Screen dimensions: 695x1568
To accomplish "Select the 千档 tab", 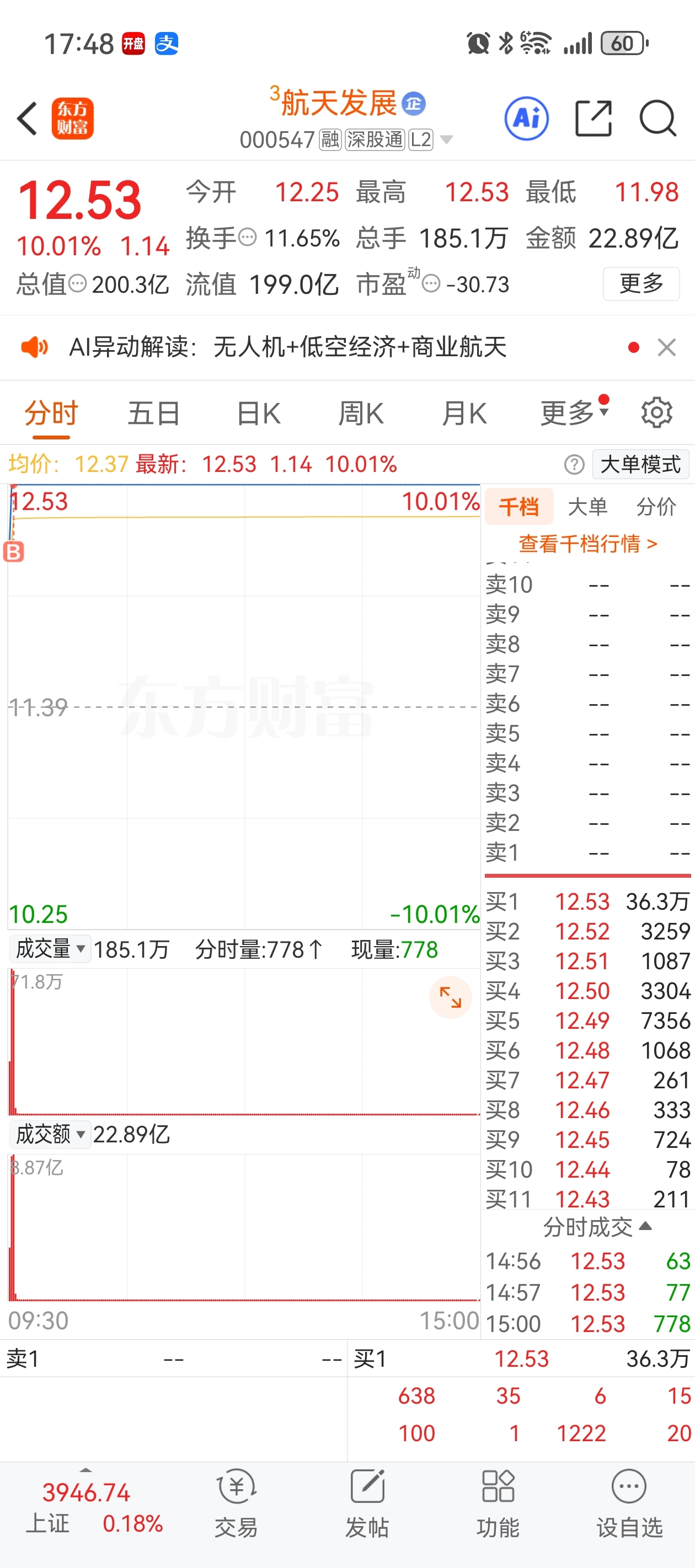I will click(519, 506).
